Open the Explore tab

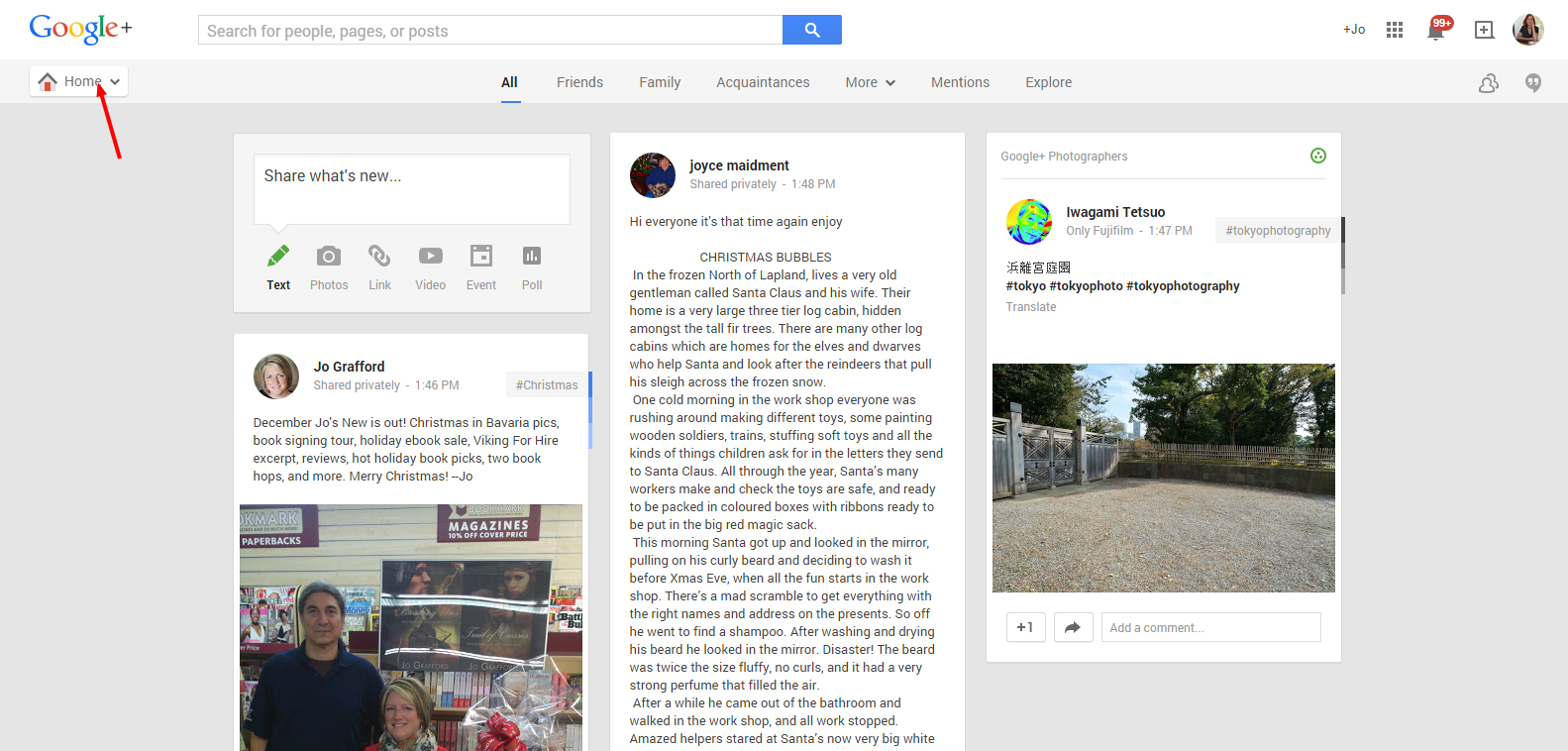[1048, 82]
